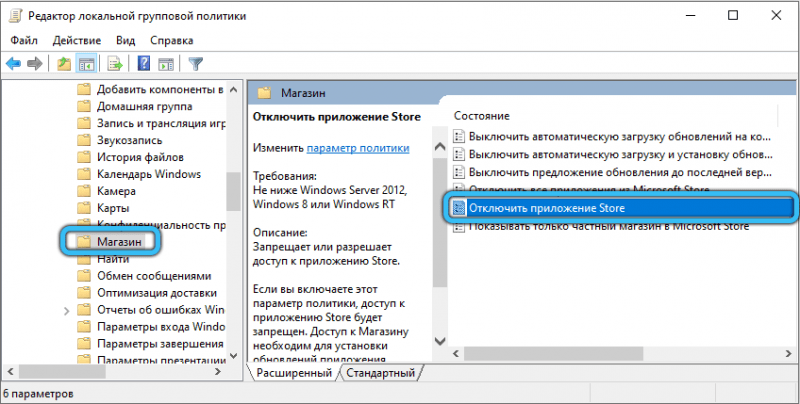800x404 pixels.
Task: Click the параметр политики link
Action: point(358,148)
